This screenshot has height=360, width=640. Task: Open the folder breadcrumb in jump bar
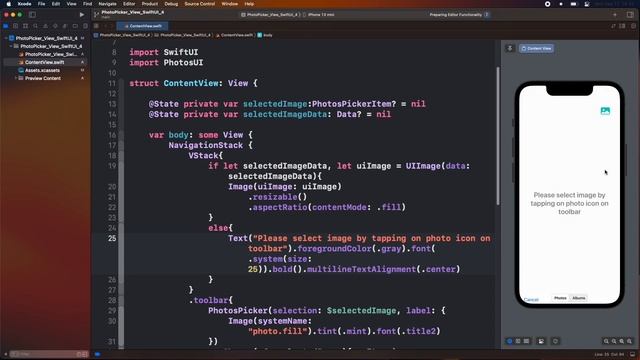click(182, 35)
